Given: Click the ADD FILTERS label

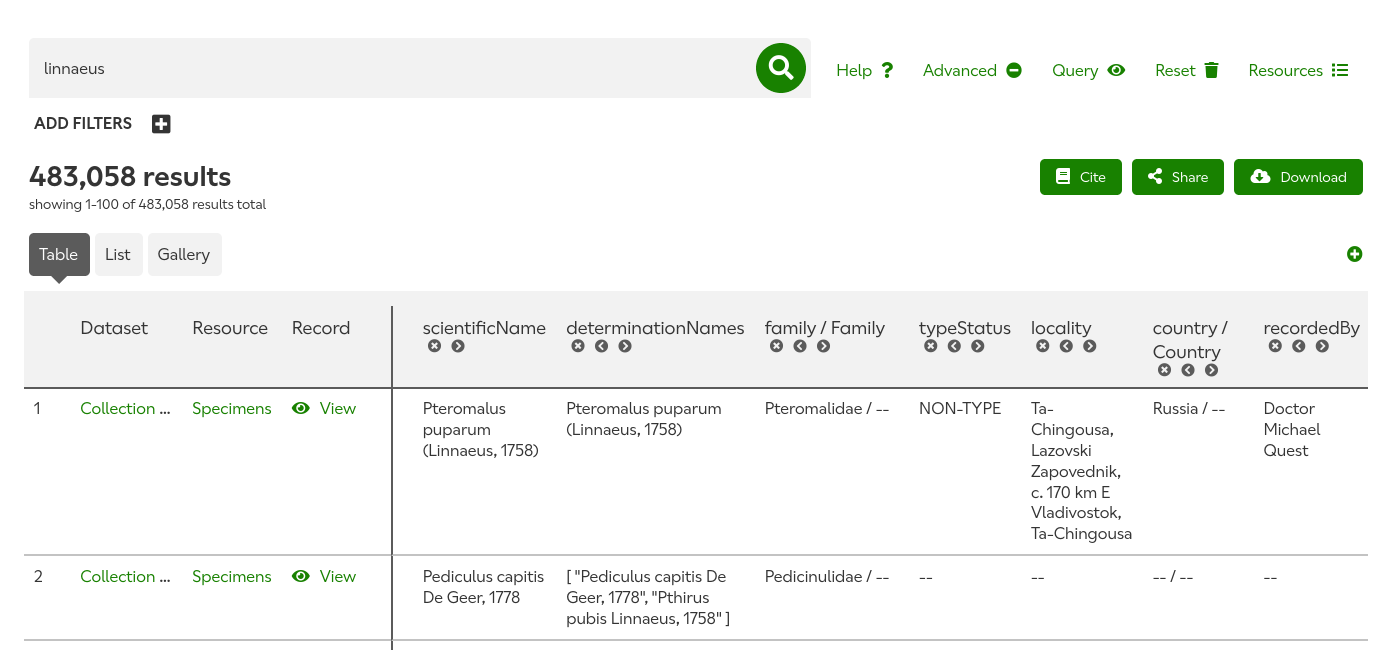Looking at the screenshot, I should click(x=83, y=124).
